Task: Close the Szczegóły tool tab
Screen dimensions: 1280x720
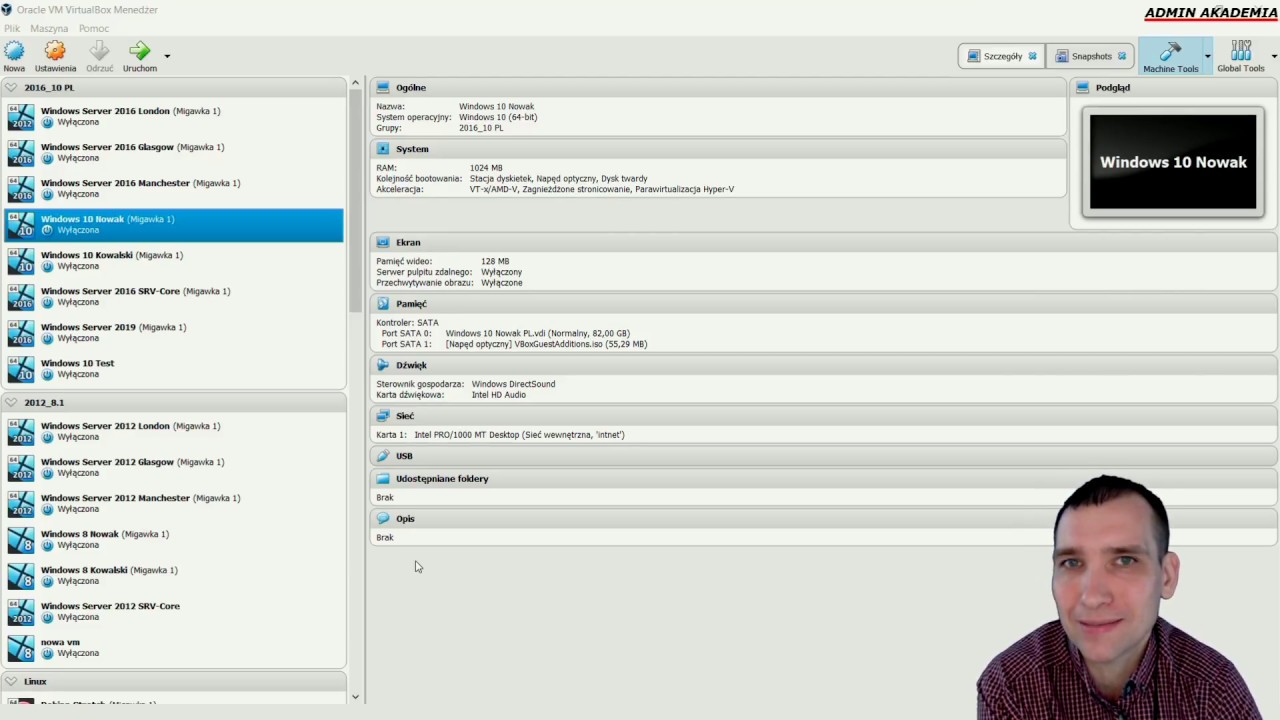Action: (x=1033, y=56)
